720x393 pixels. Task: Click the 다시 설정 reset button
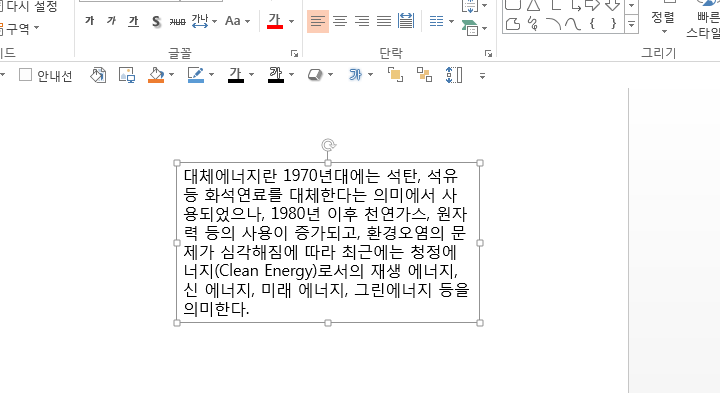tap(28, 6)
